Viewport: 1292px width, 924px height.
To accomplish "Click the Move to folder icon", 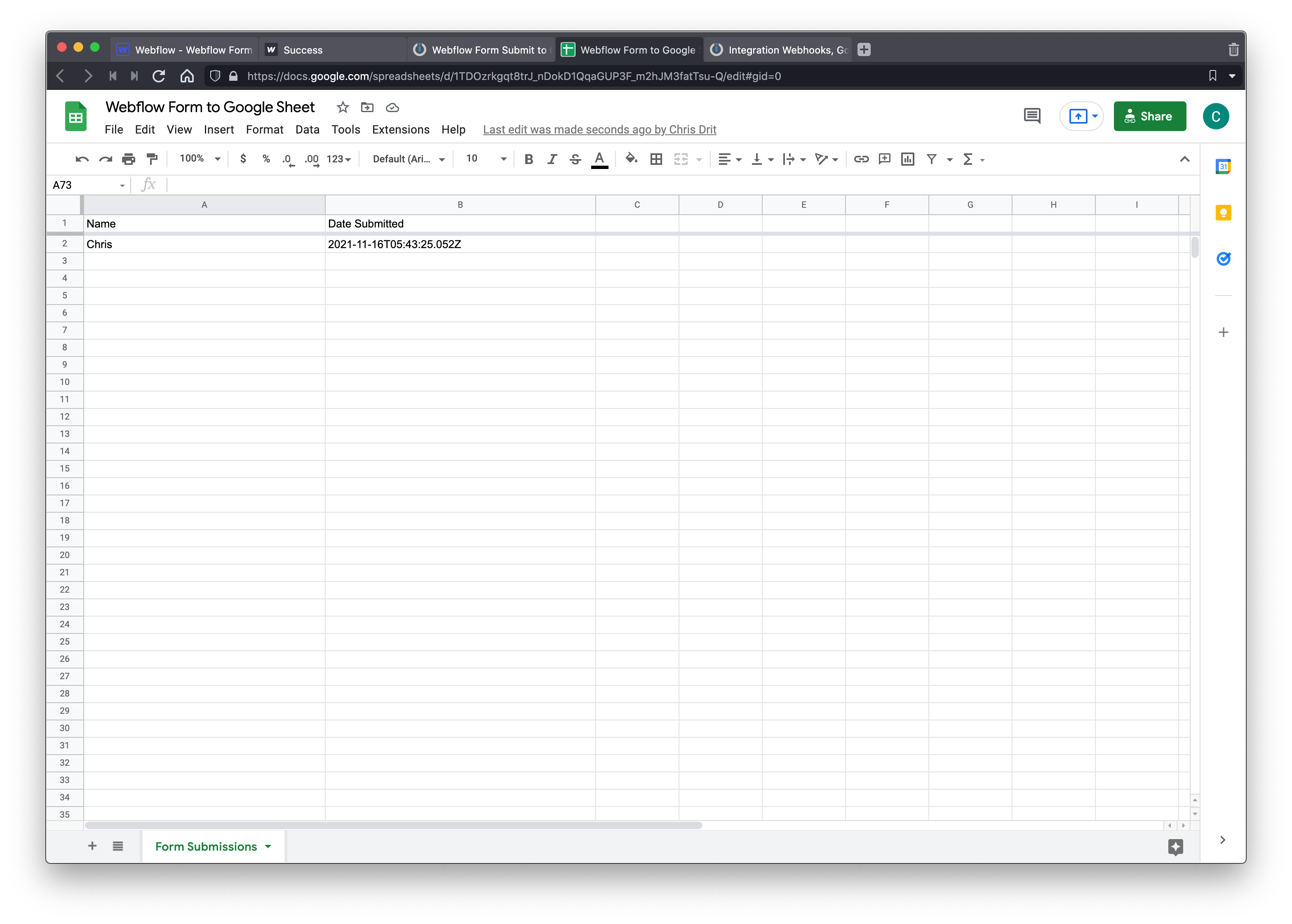I will 367,108.
